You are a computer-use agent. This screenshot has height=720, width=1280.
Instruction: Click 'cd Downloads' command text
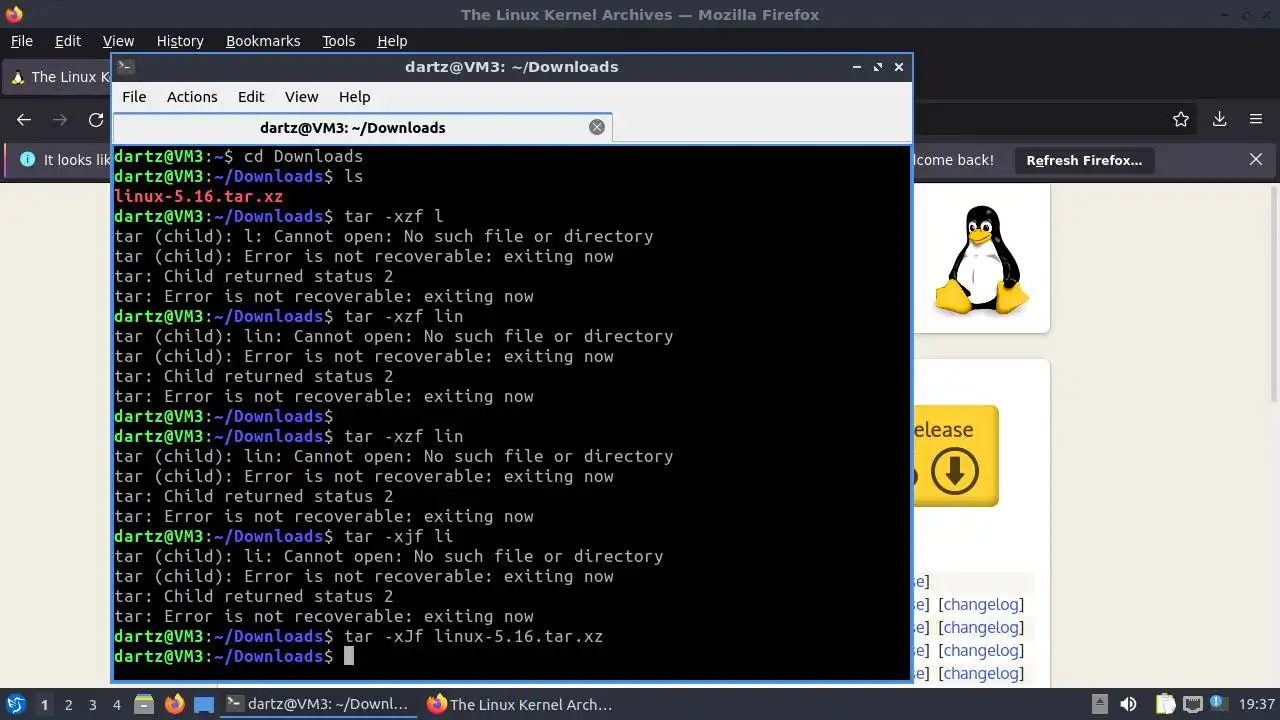click(303, 156)
